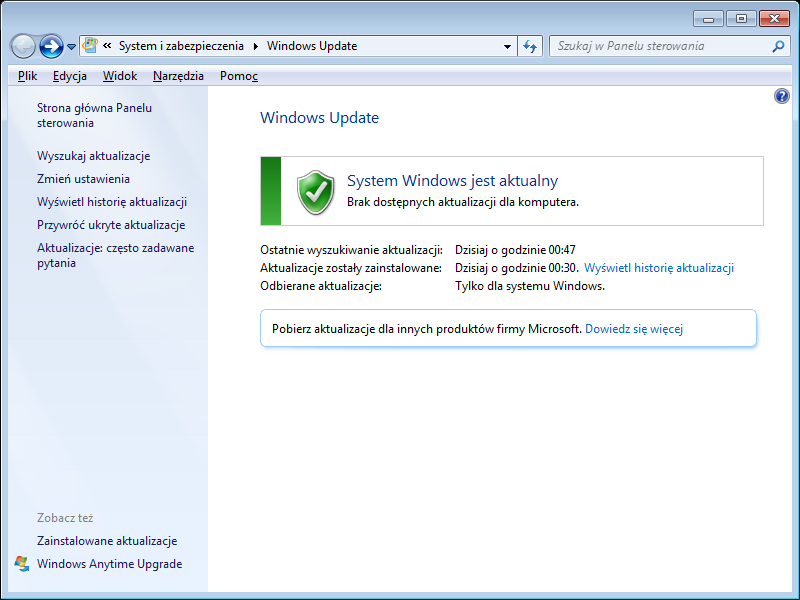Open Wyświetl historię aktualizacji beside install time

coord(659,268)
